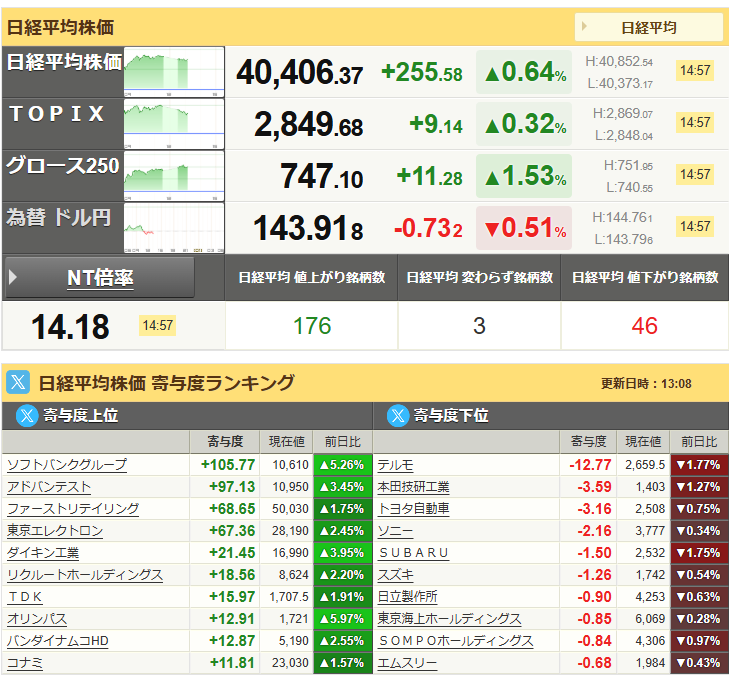Click the X icon beside 日経平均株価 寄与度ランキング

(x=18, y=382)
